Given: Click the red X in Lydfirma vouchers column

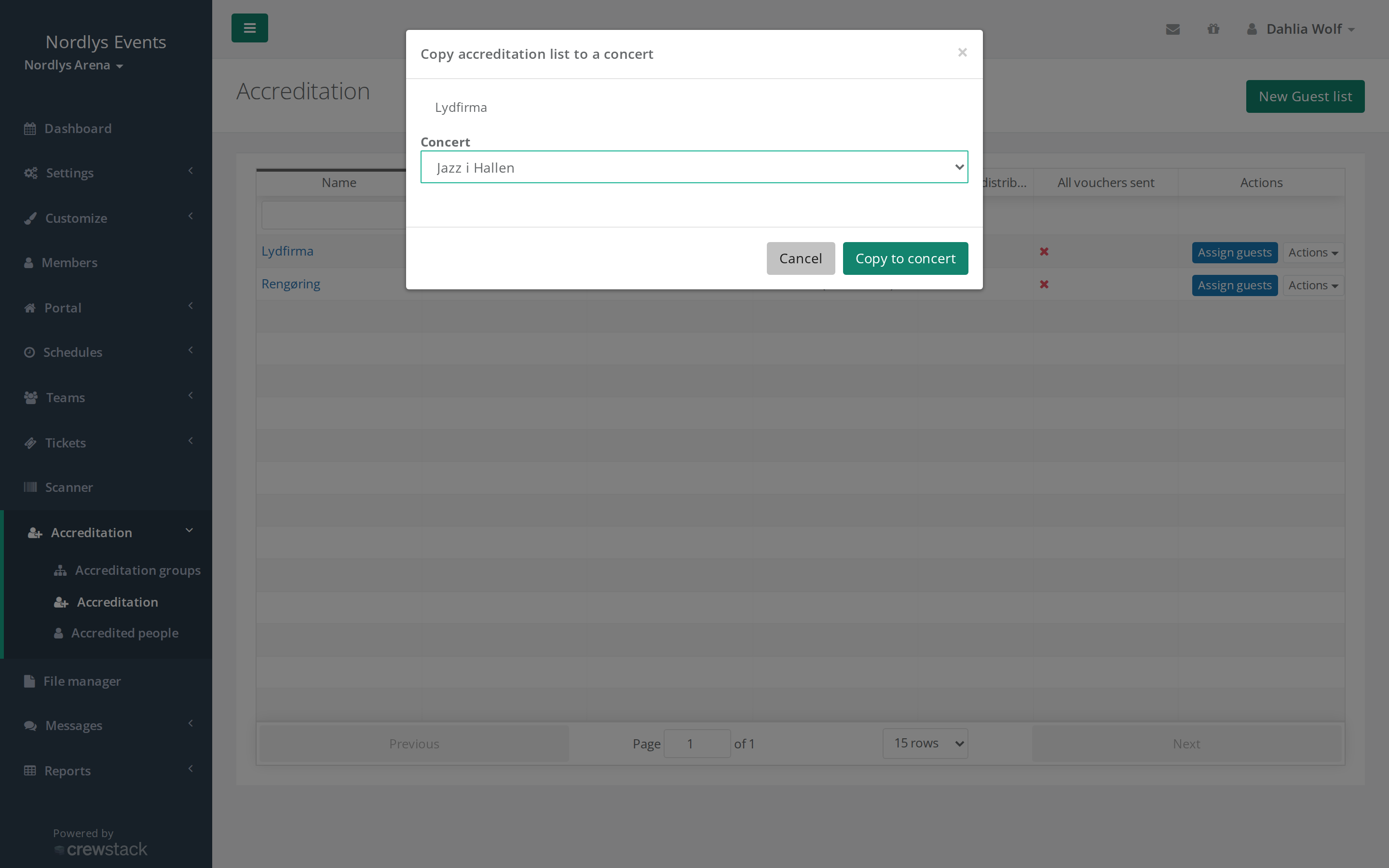Looking at the screenshot, I should (x=1044, y=251).
